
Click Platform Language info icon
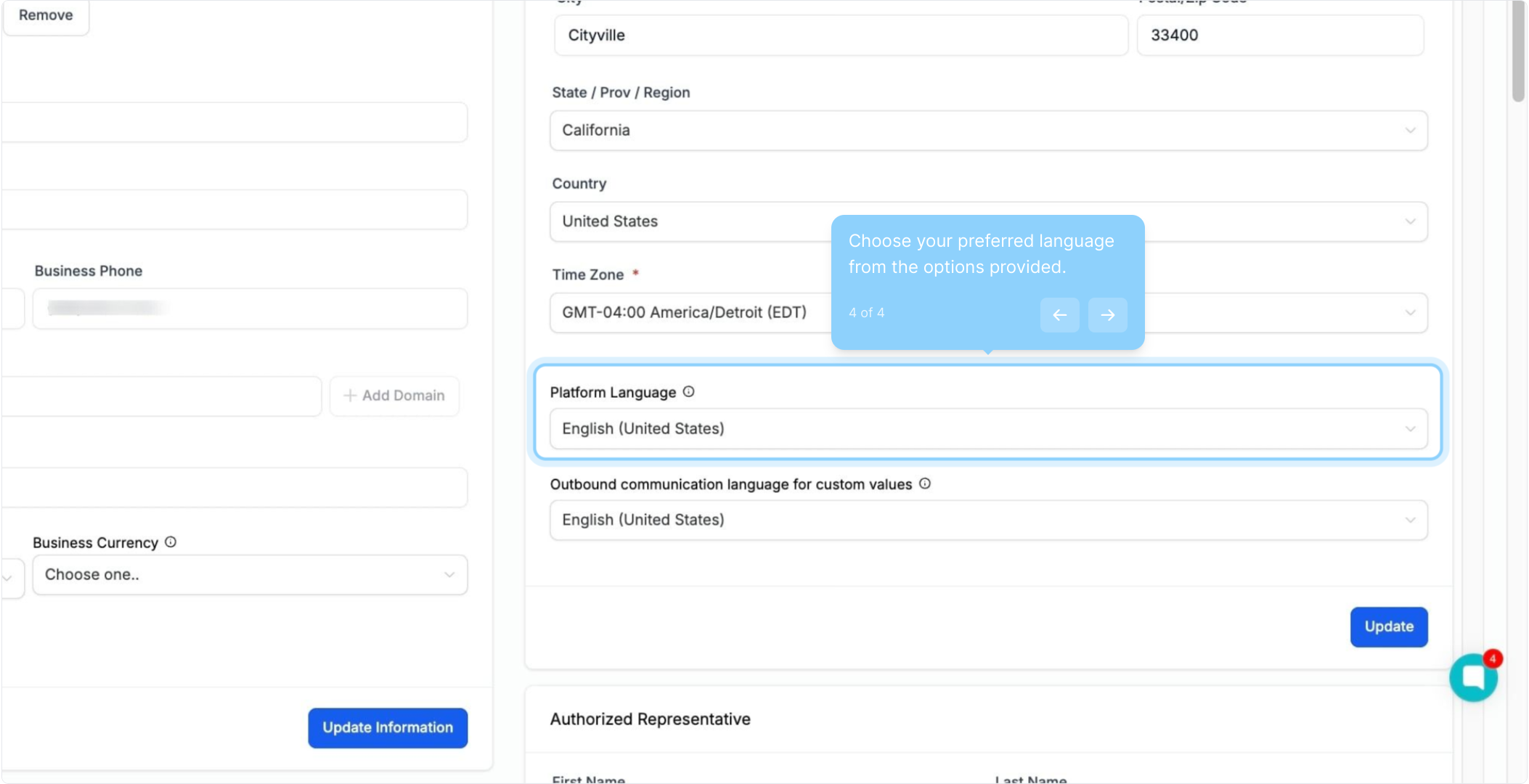point(689,392)
